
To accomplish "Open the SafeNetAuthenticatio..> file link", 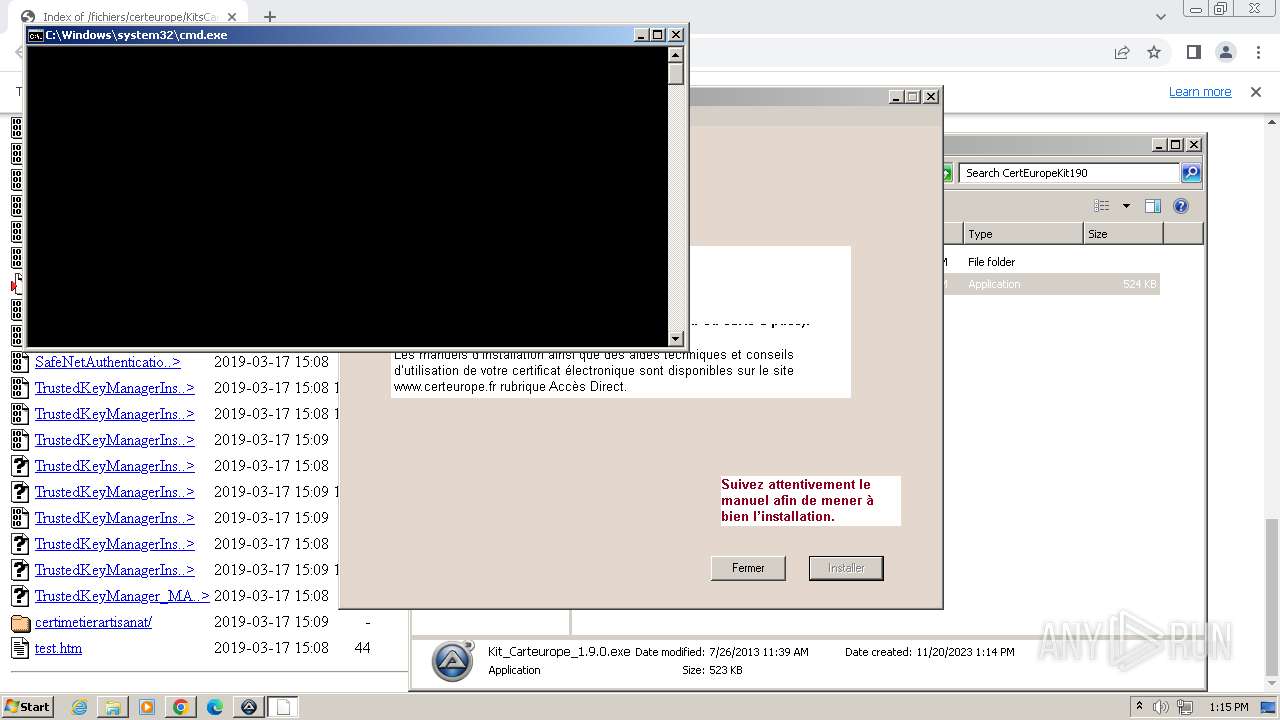I will click(108, 362).
